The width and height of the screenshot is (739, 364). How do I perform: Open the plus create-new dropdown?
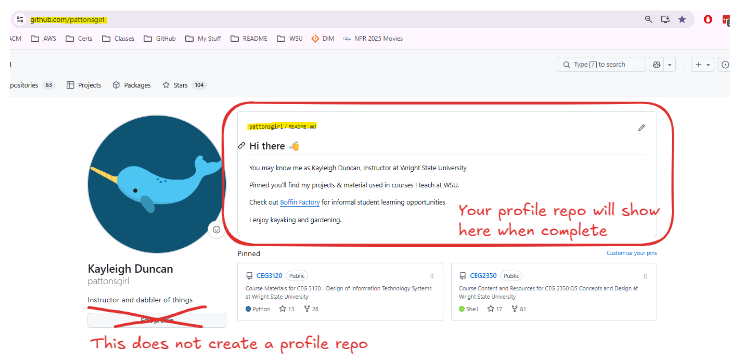click(703, 65)
